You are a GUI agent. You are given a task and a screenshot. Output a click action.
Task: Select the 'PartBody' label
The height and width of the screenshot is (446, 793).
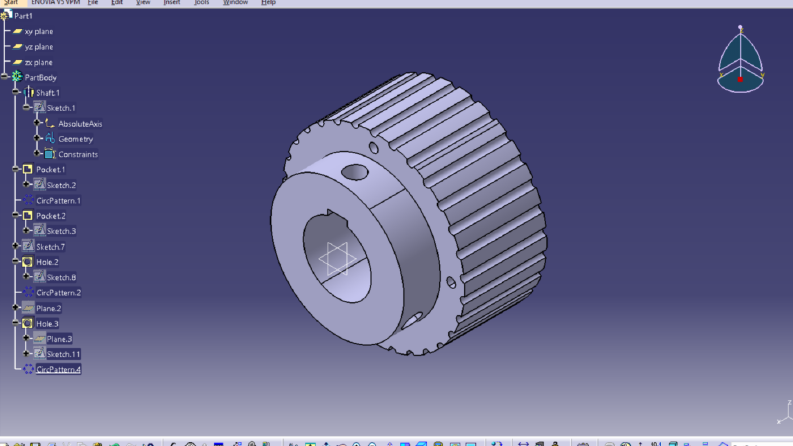pyautogui.click(x=40, y=77)
